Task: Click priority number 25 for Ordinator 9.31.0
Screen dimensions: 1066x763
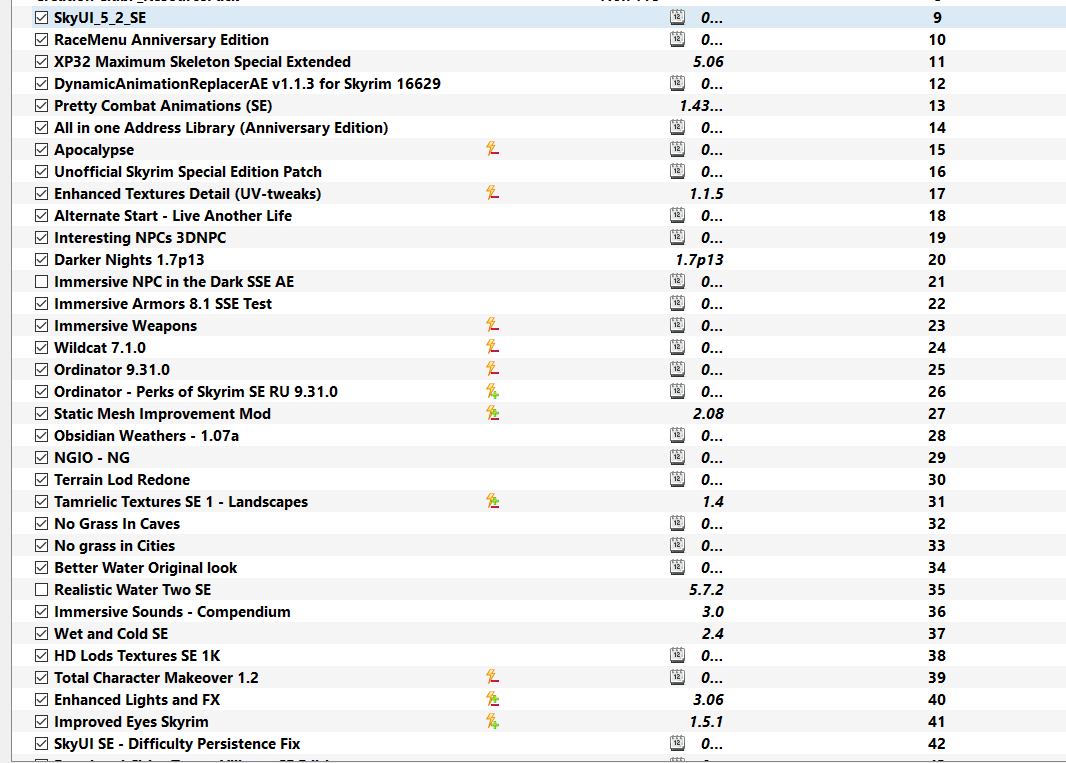Action: [x=937, y=370]
